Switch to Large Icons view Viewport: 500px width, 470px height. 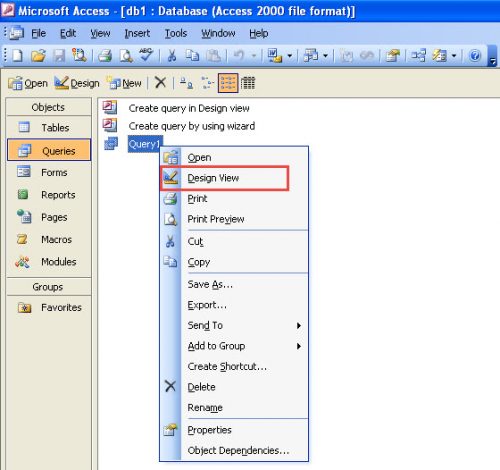click(186, 83)
